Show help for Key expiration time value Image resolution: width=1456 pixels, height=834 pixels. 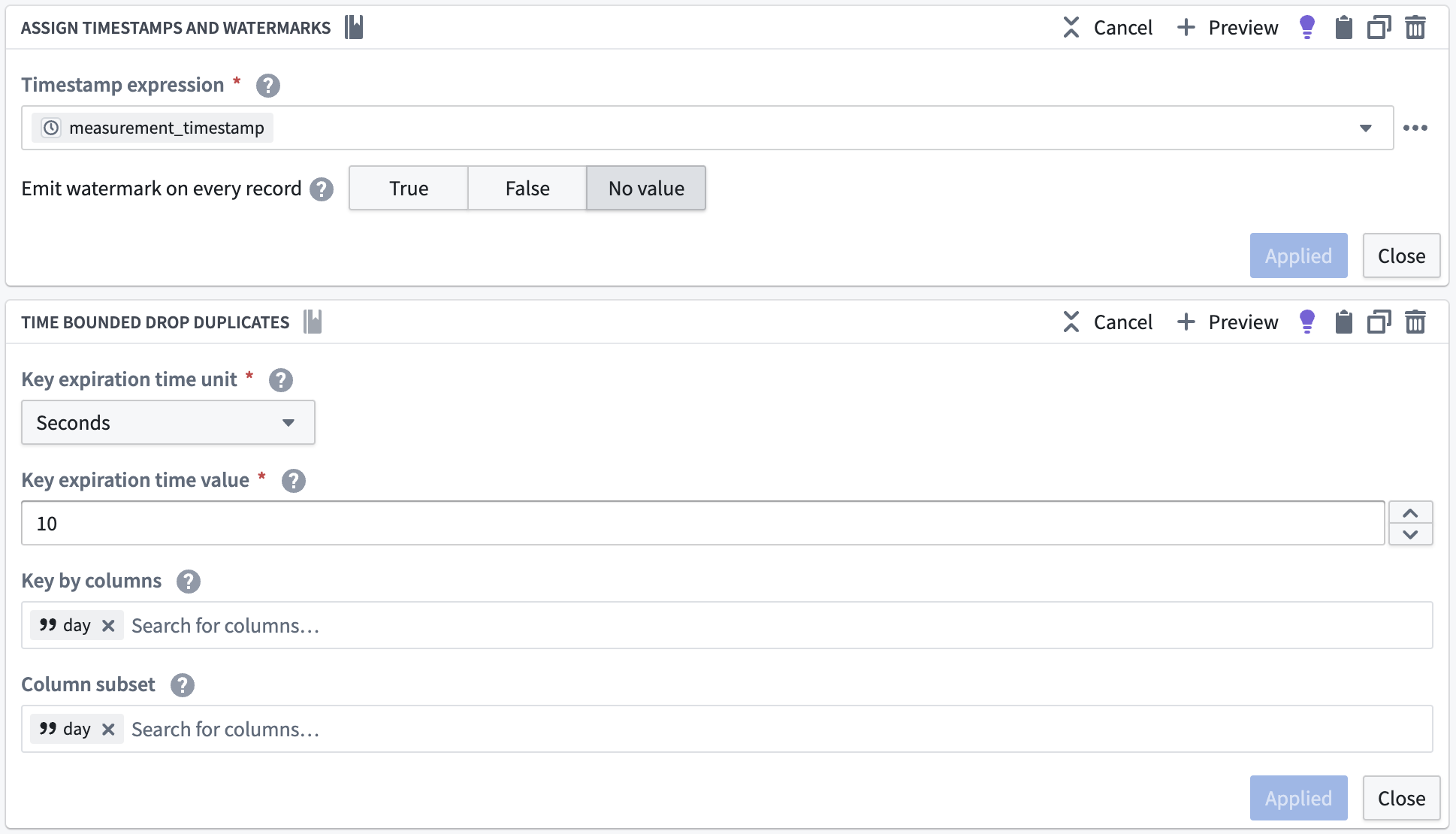(294, 481)
